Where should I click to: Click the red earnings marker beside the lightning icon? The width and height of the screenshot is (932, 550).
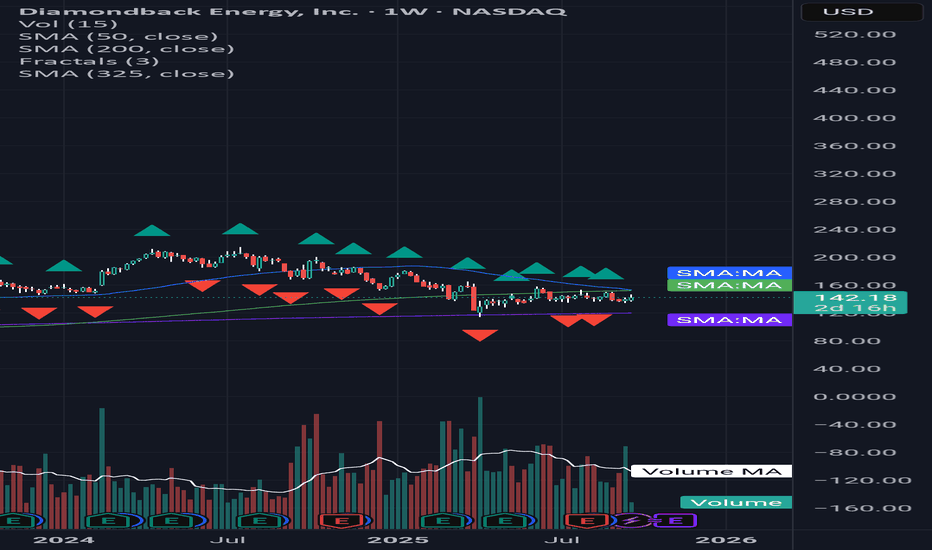click(589, 520)
